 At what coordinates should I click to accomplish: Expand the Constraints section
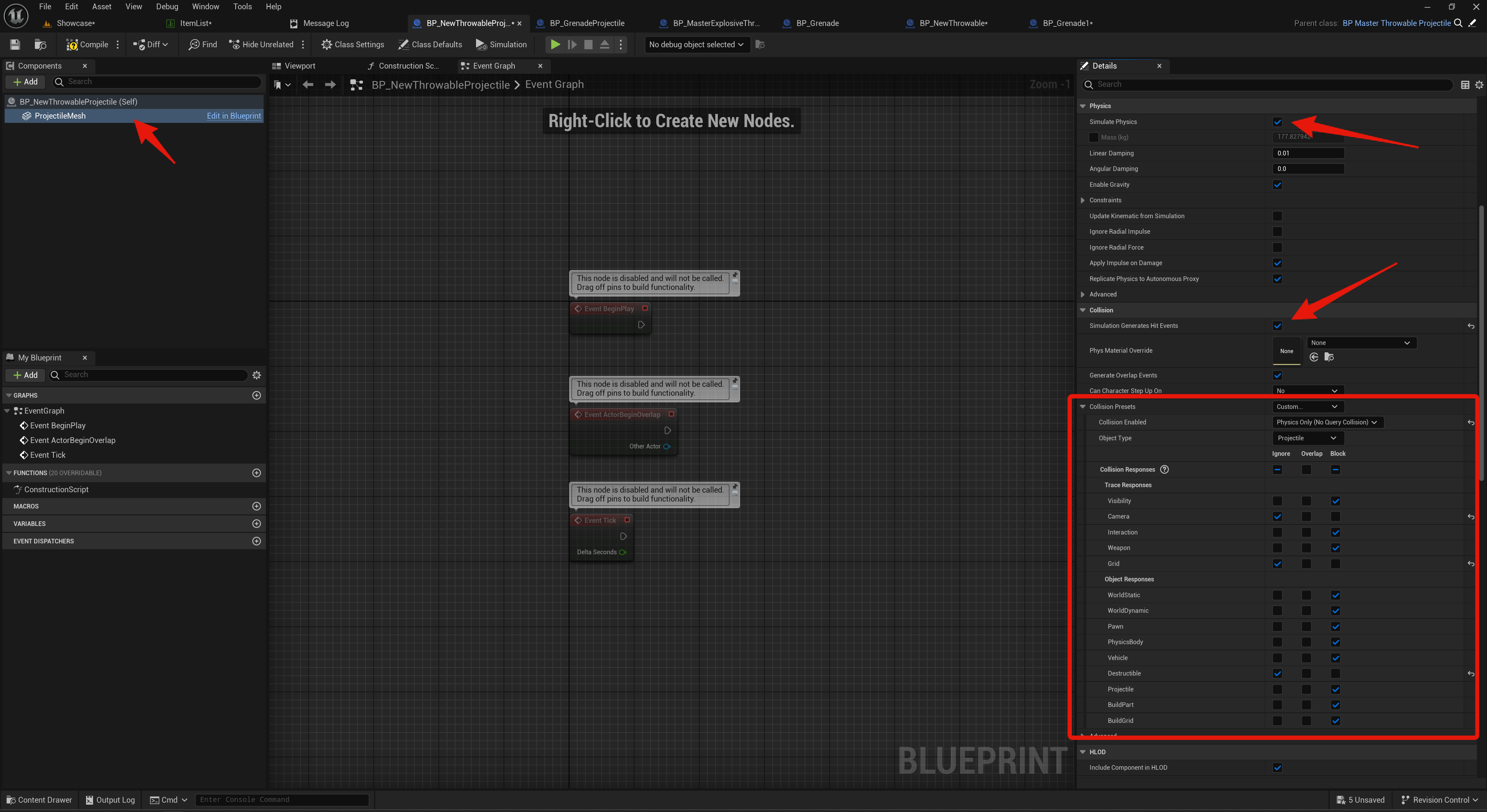tap(1083, 200)
